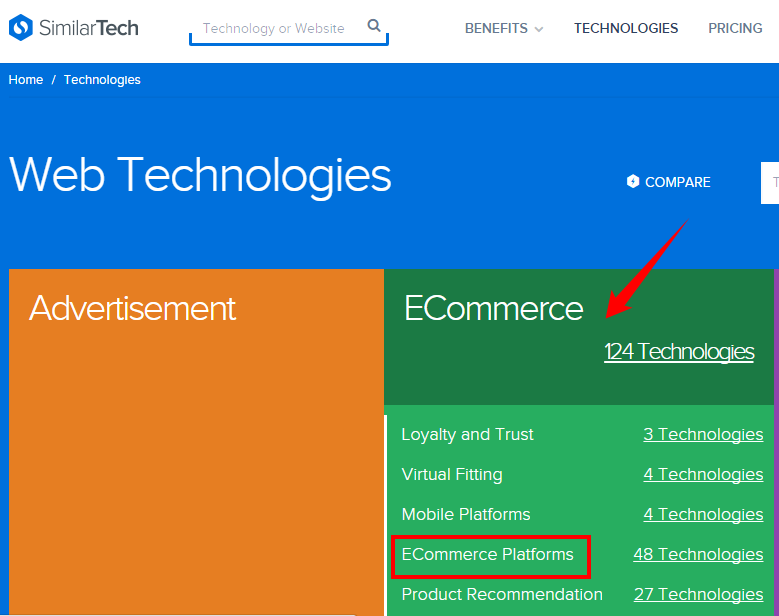Click the Technologies breadcrumb link
This screenshot has height=616, width=779.
102,80
